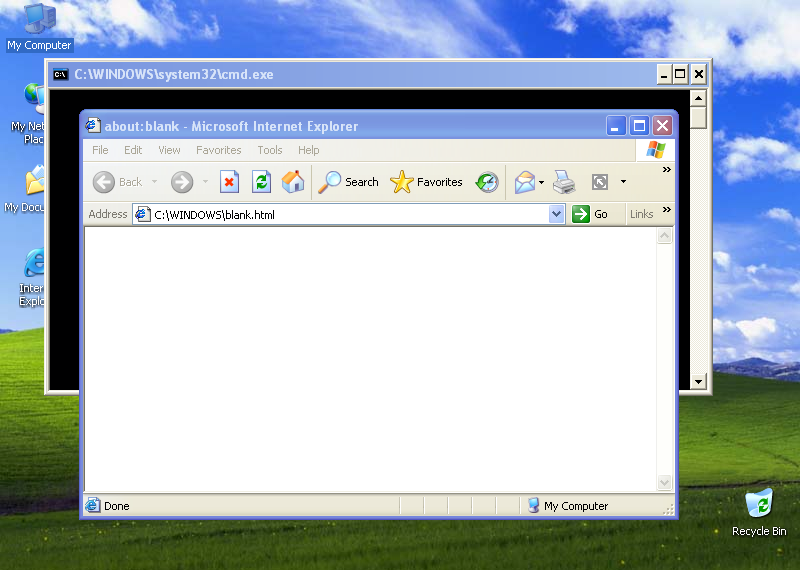
Task: Open the Back button history dropdown arrow
Action: click(x=154, y=182)
